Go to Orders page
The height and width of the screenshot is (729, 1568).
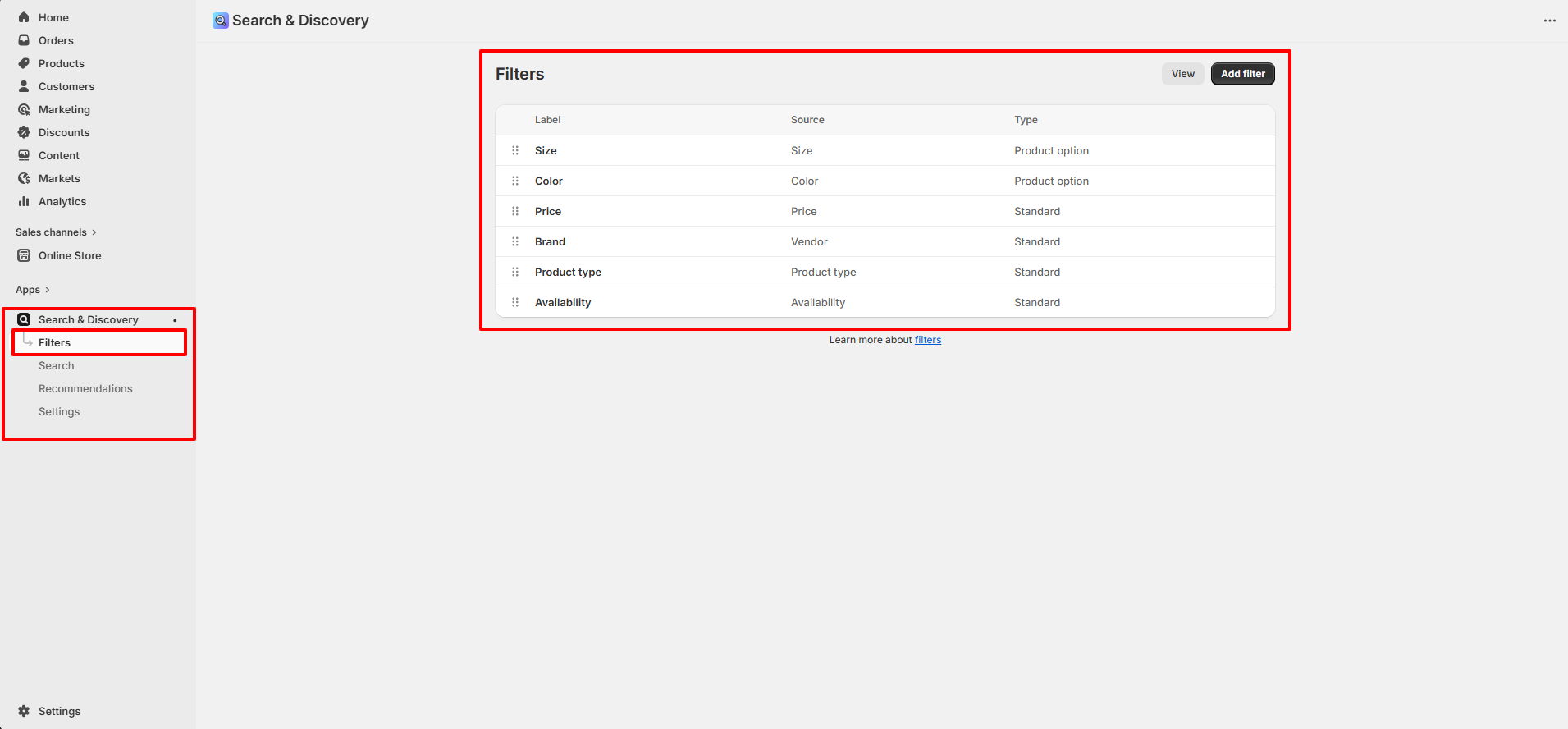(x=56, y=40)
